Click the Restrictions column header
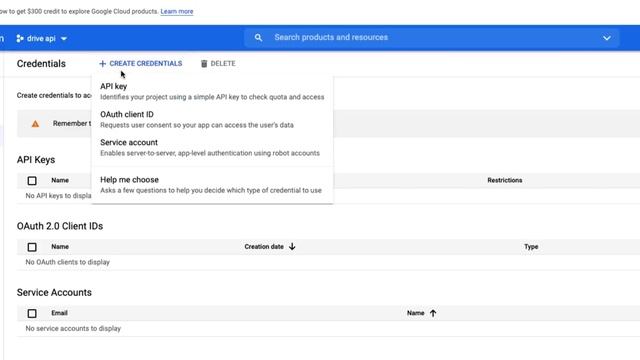Viewport: 640px width, 360px height. (x=504, y=180)
